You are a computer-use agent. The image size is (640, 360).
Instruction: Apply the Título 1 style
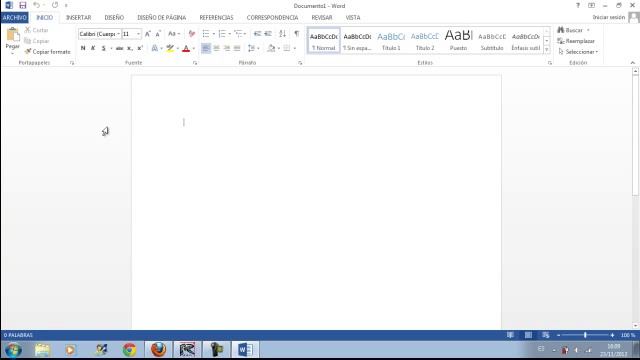(391, 41)
